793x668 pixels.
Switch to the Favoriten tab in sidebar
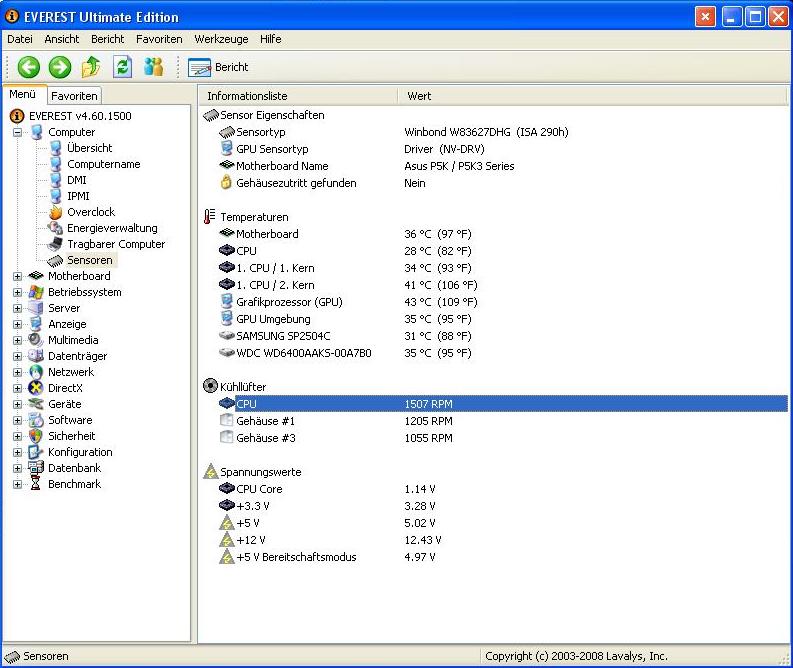74,96
